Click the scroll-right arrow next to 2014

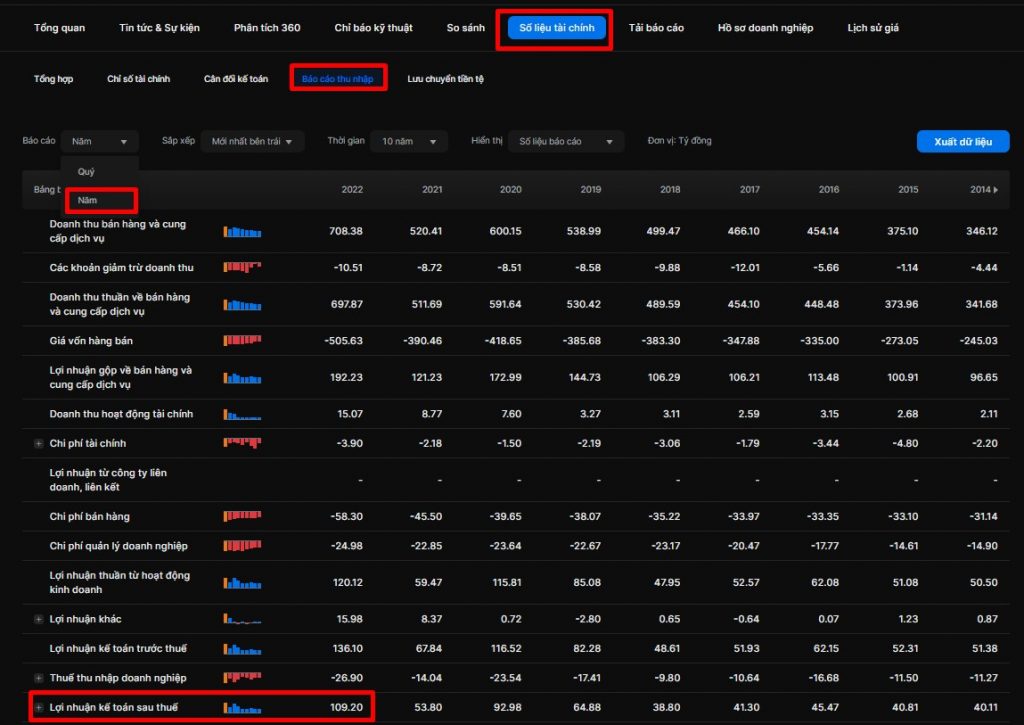[x=995, y=190]
